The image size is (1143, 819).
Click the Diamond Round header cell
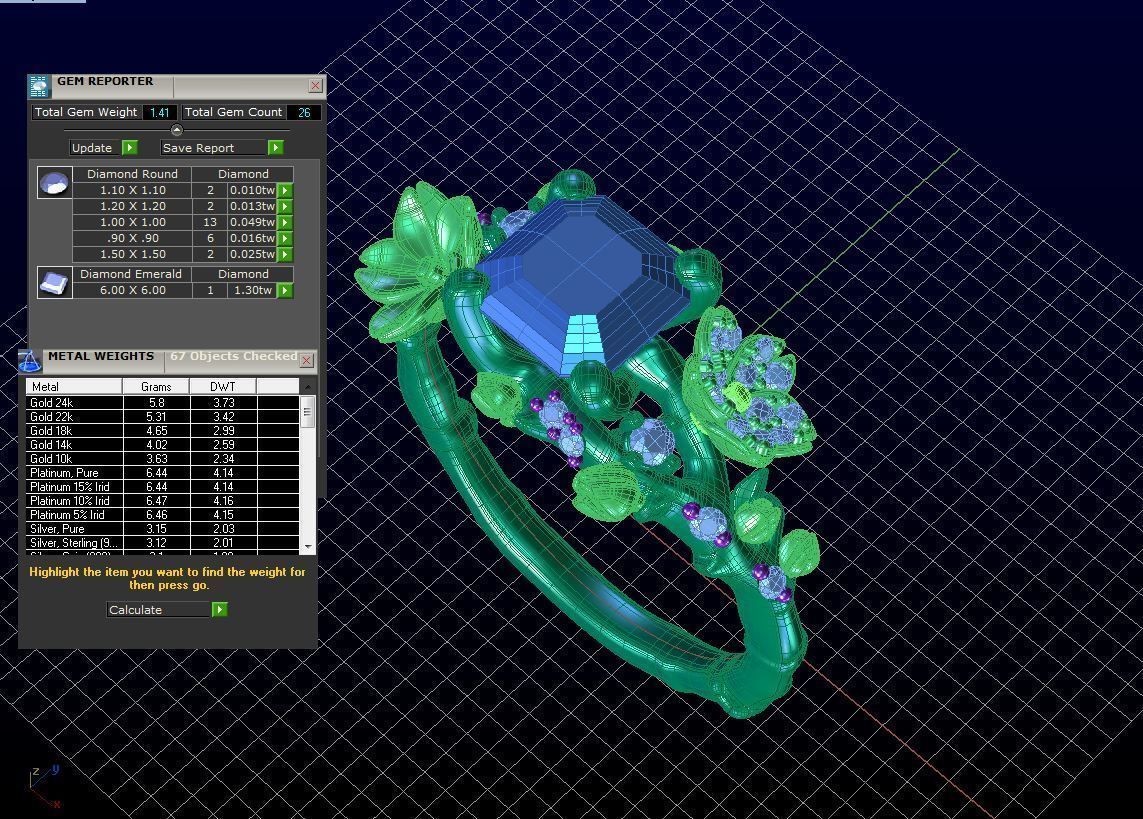[132, 174]
